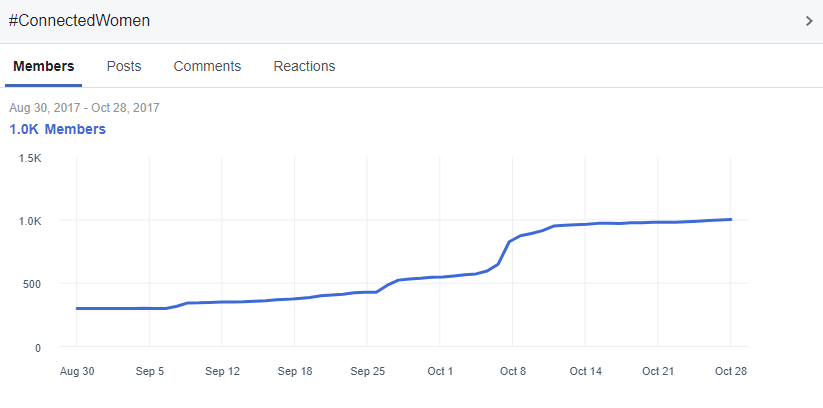Expand the #ConnectedWomen chevron arrow
The width and height of the screenshot is (823, 408).
coord(809,21)
